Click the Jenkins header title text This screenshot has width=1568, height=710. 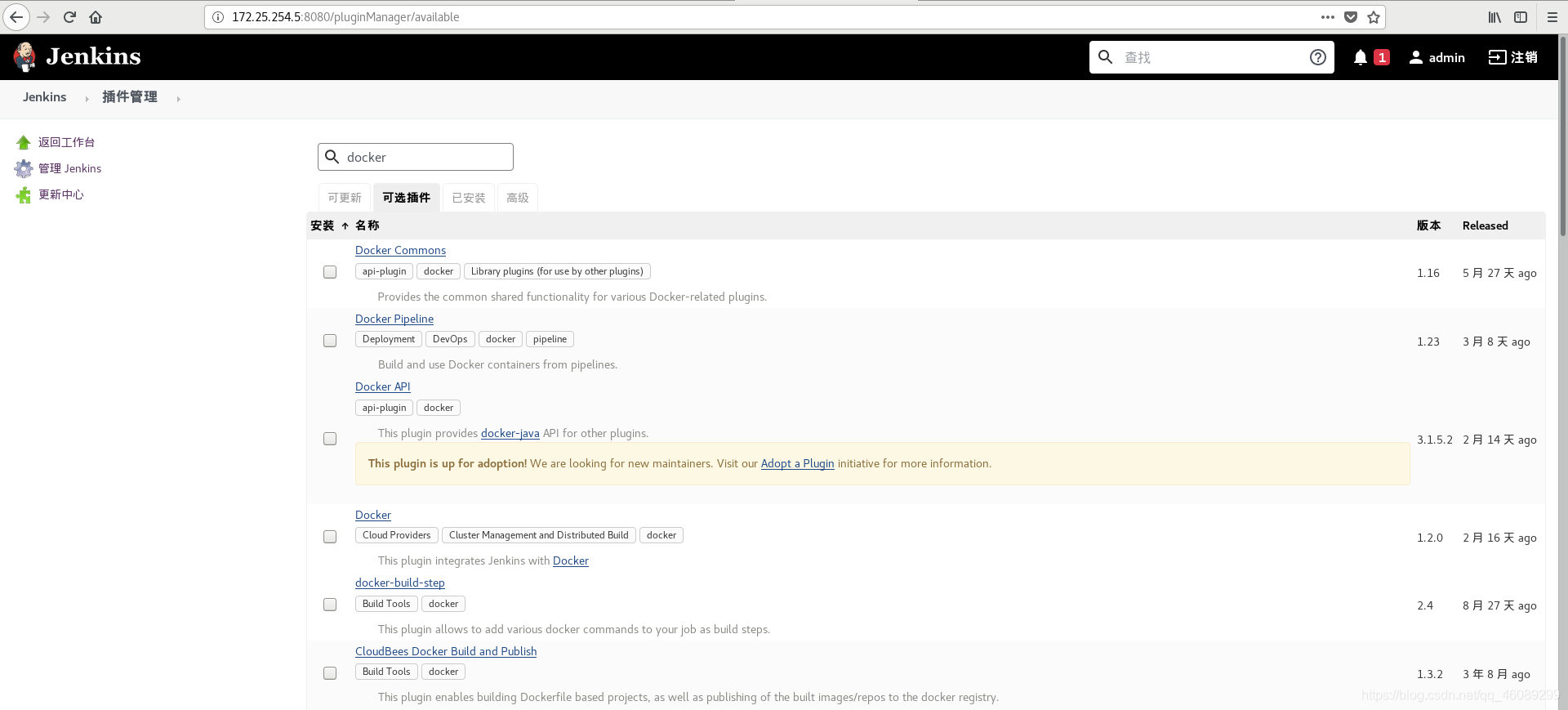[x=94, y=56]
